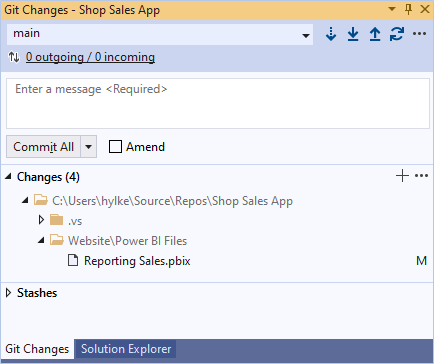The height and width of the screenshot is (364, 434).
Task: Click the Changes (4) header text
Action: pos(48,177)
